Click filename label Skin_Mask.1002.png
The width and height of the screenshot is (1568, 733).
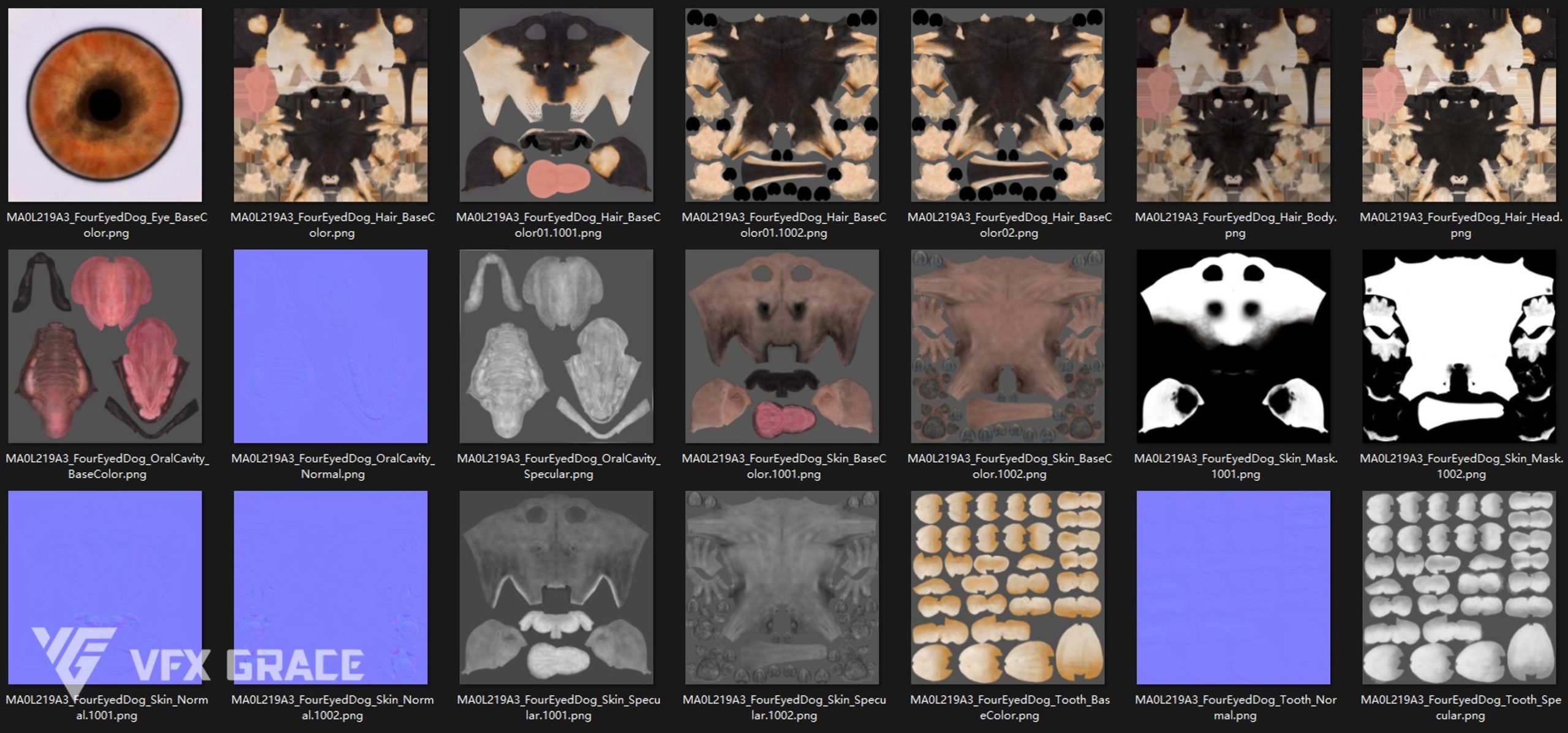point(1461,466)
